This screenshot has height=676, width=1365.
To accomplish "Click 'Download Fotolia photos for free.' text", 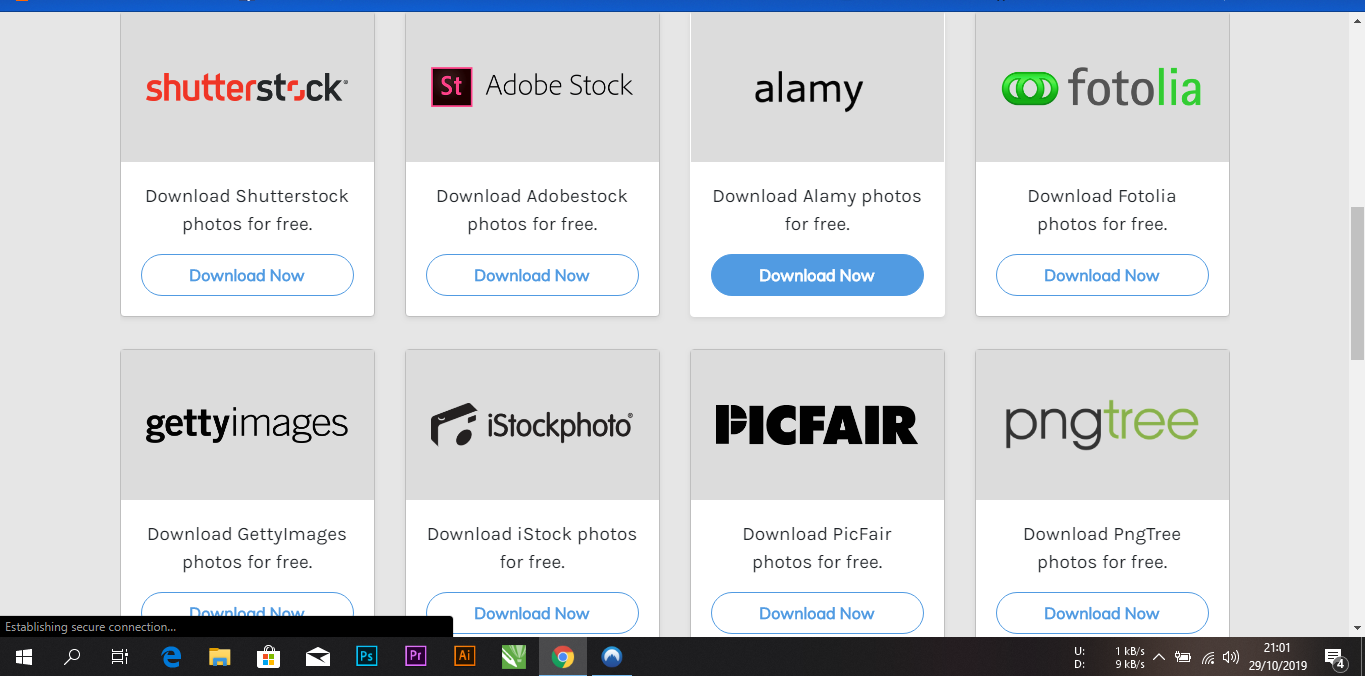I will (1102, 210).
